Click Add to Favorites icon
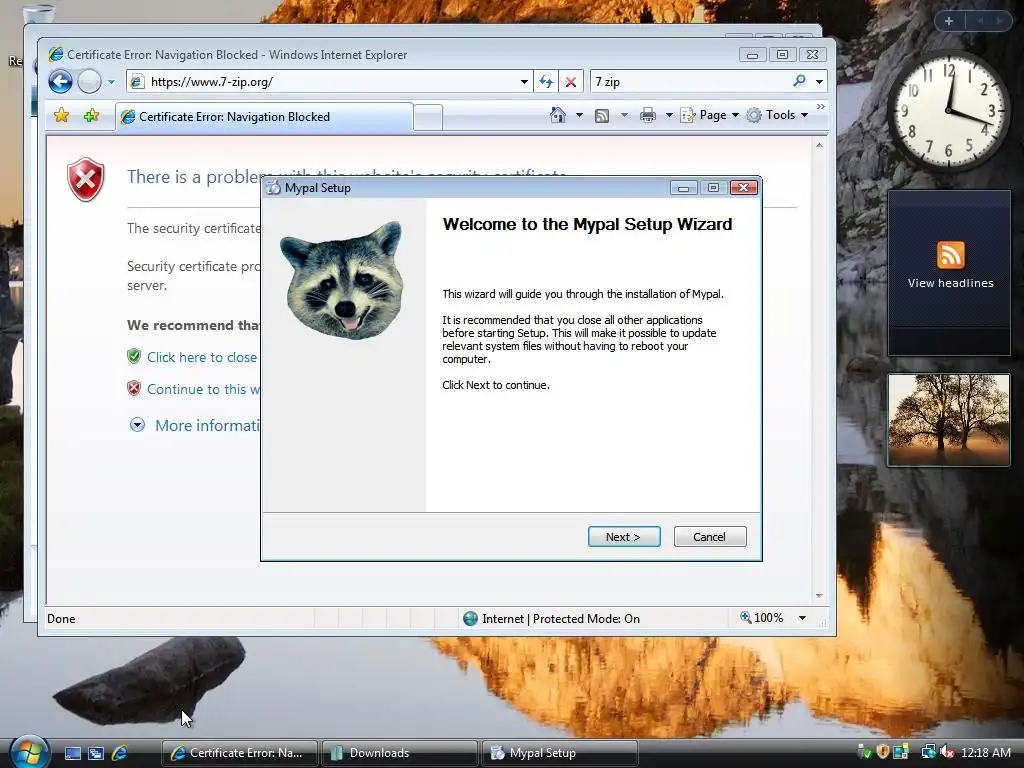1024x768 pixels. tap(91, 116)
